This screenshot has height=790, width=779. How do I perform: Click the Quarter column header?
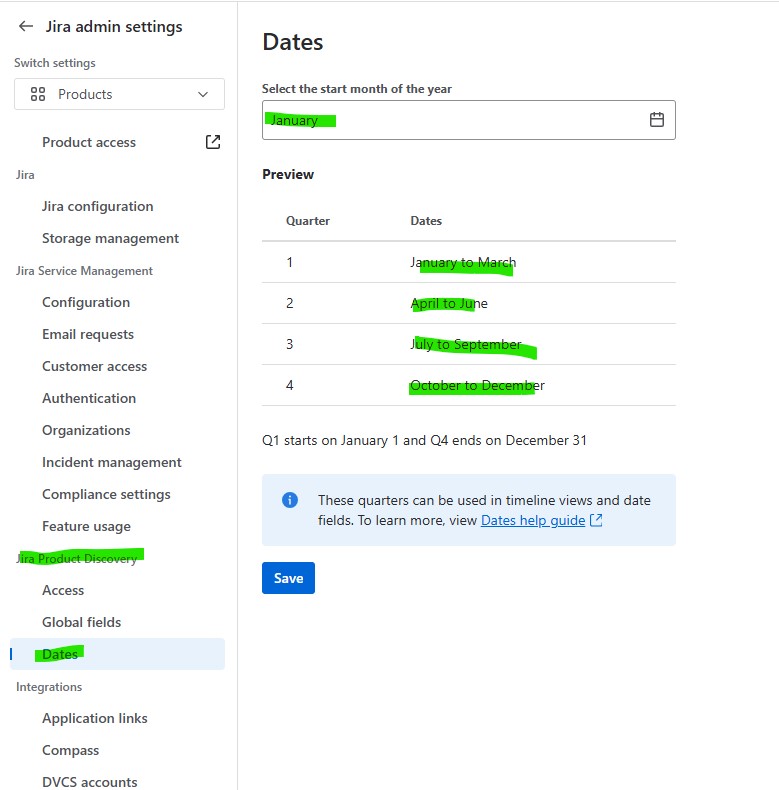(308, 221)
